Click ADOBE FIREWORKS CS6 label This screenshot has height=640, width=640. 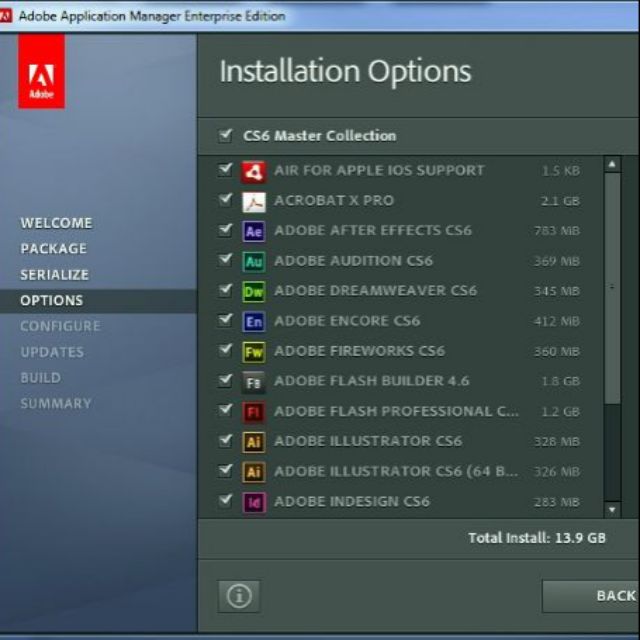[x=360, y=351]
